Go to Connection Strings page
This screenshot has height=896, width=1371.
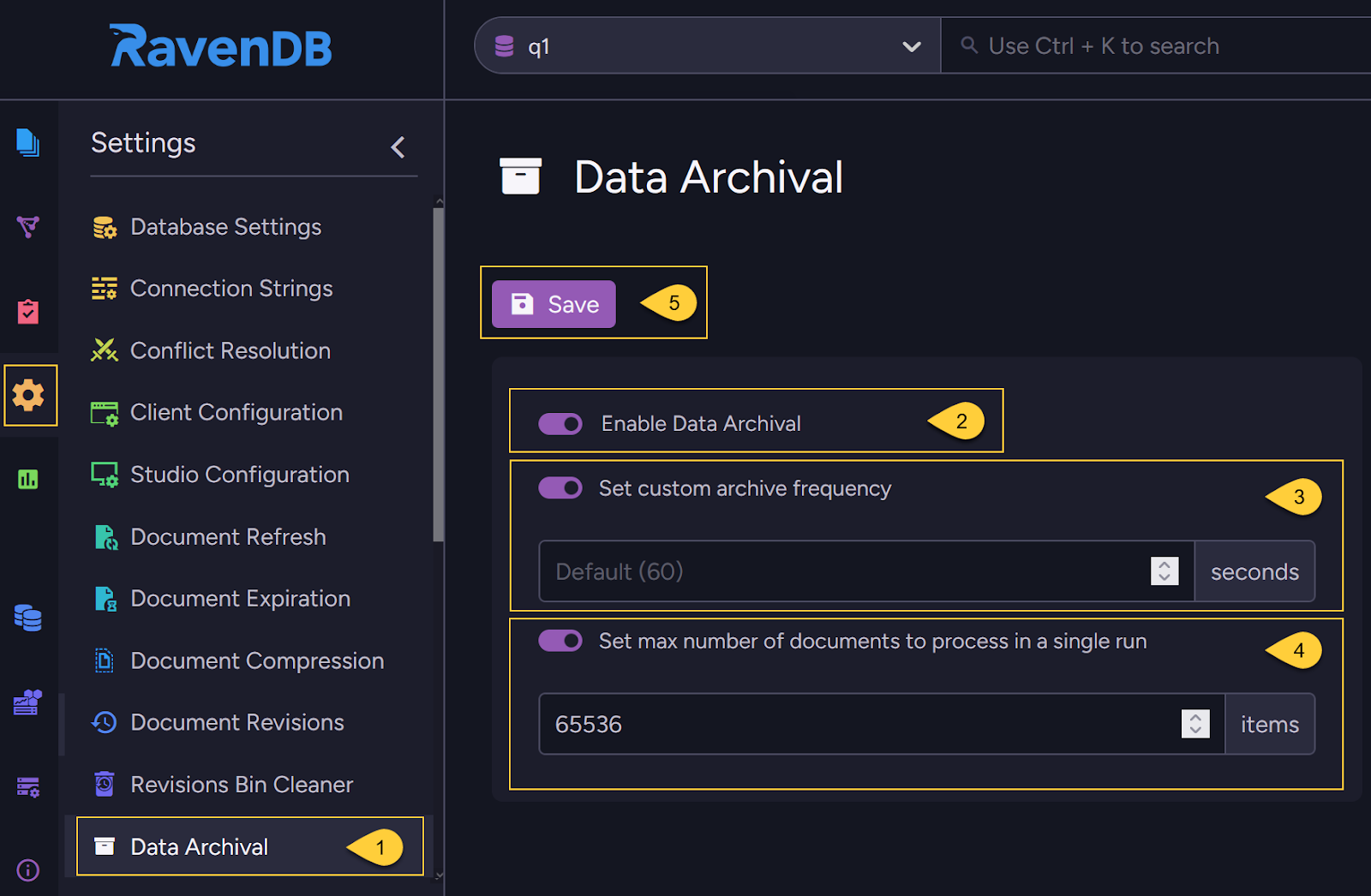[231, 289]
